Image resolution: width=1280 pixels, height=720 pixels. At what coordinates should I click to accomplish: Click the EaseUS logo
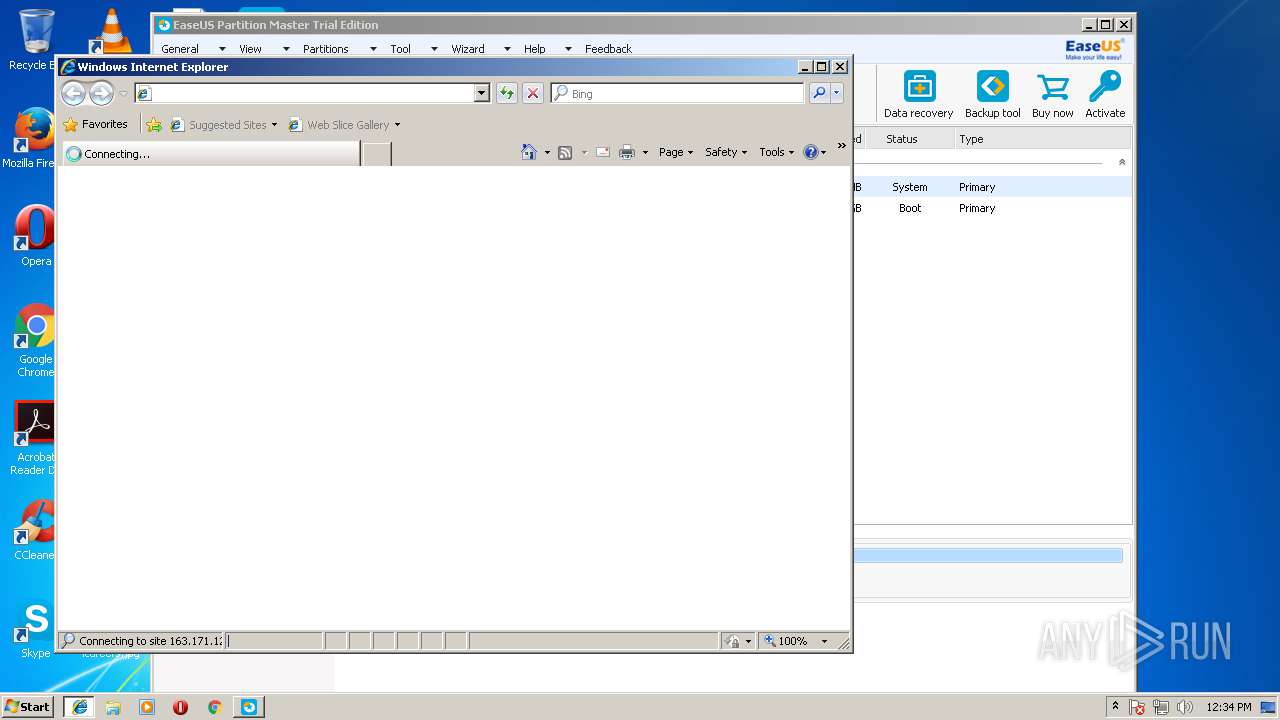click(x=1094, y=49)
